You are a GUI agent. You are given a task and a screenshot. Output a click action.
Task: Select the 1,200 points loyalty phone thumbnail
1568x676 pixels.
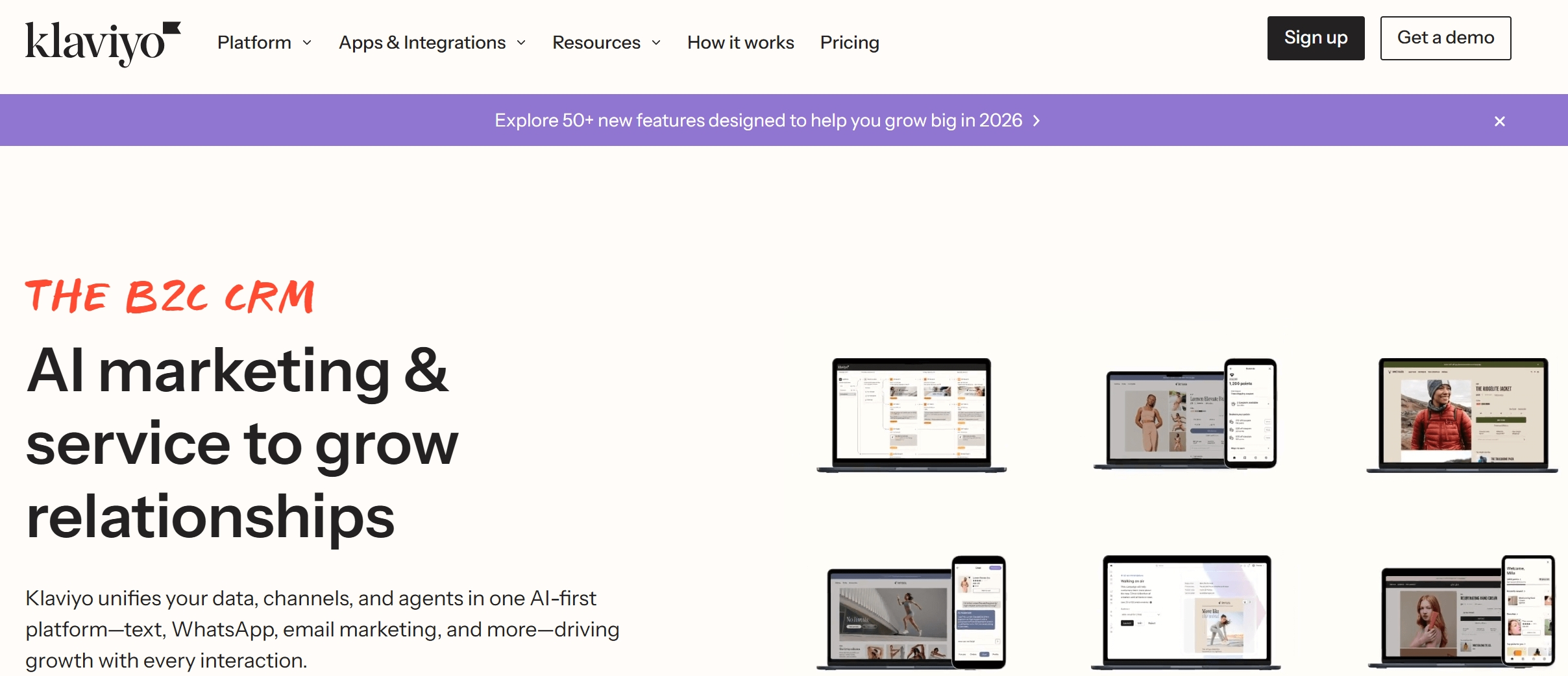pyautogui.click(x=1250, y=413)
